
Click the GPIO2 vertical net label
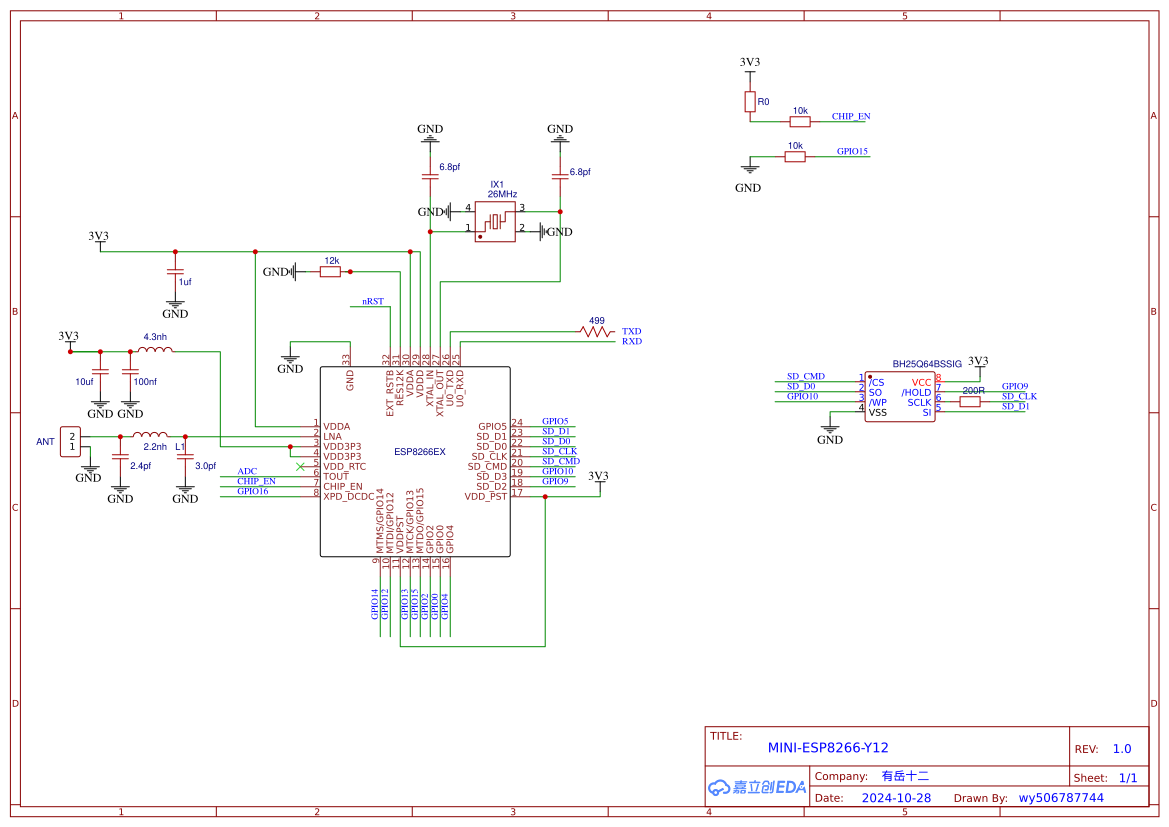click(425, 606)
